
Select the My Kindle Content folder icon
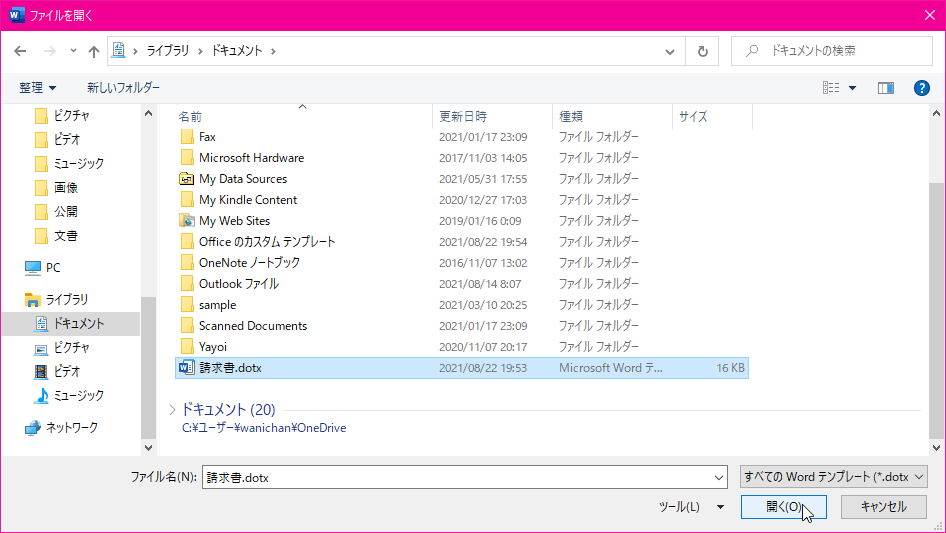pos(187,200)
